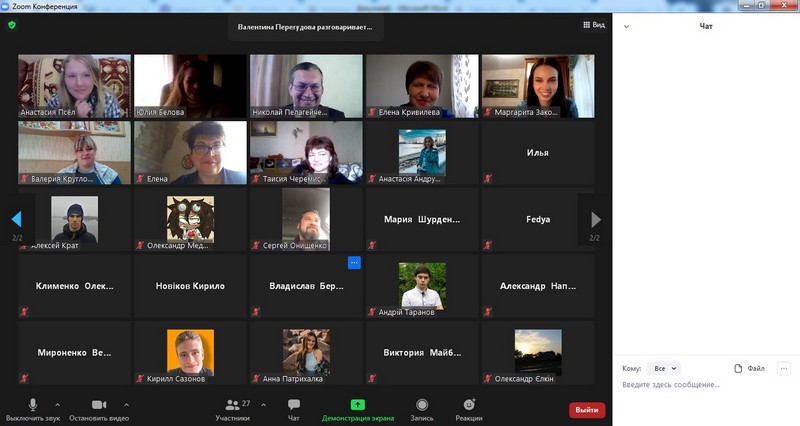Click Олександр Мед cartoon avatar tile

coord(190,219)
